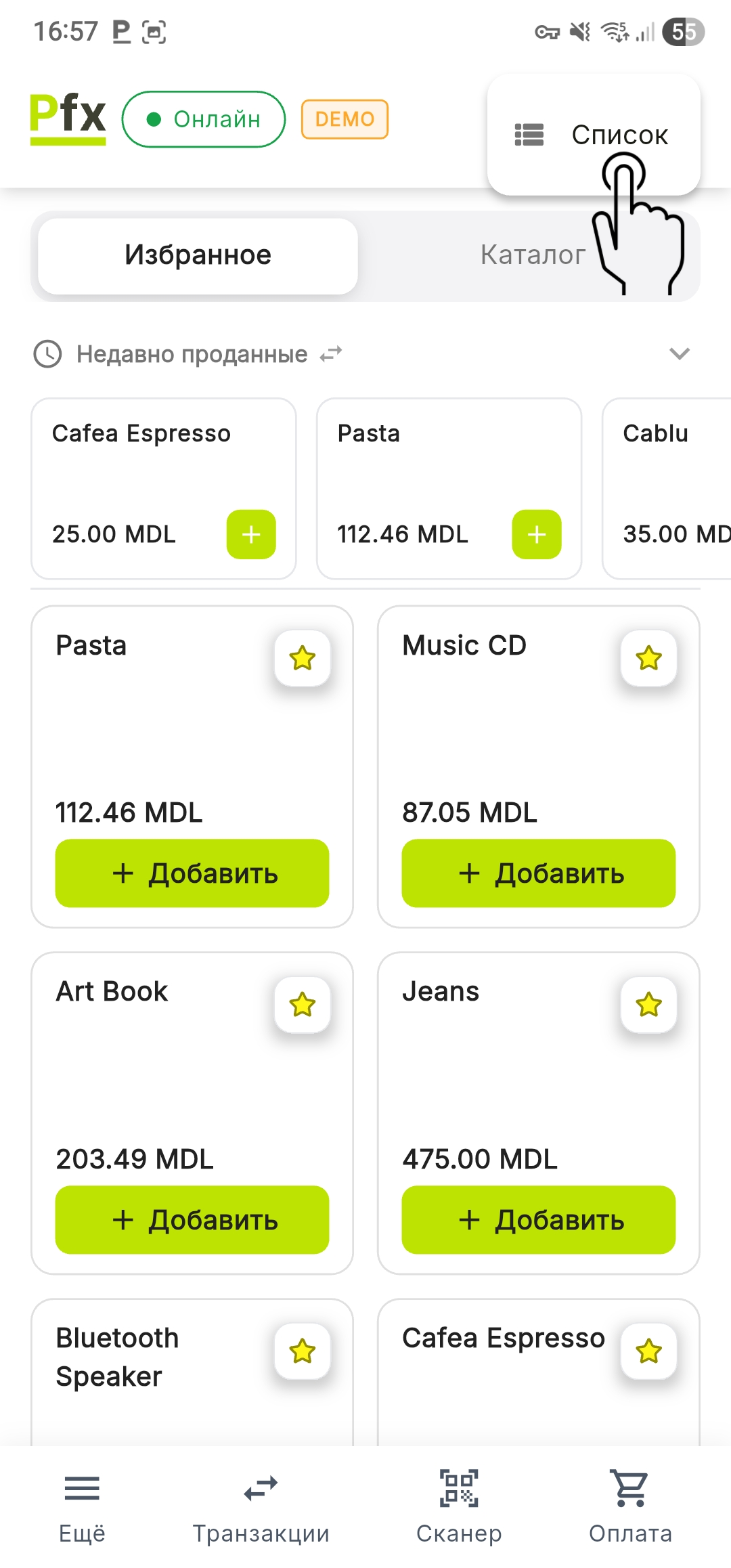731x1568 pixels.
Task: Tap the clock icon beside recently sold
Action: [48, 354]
